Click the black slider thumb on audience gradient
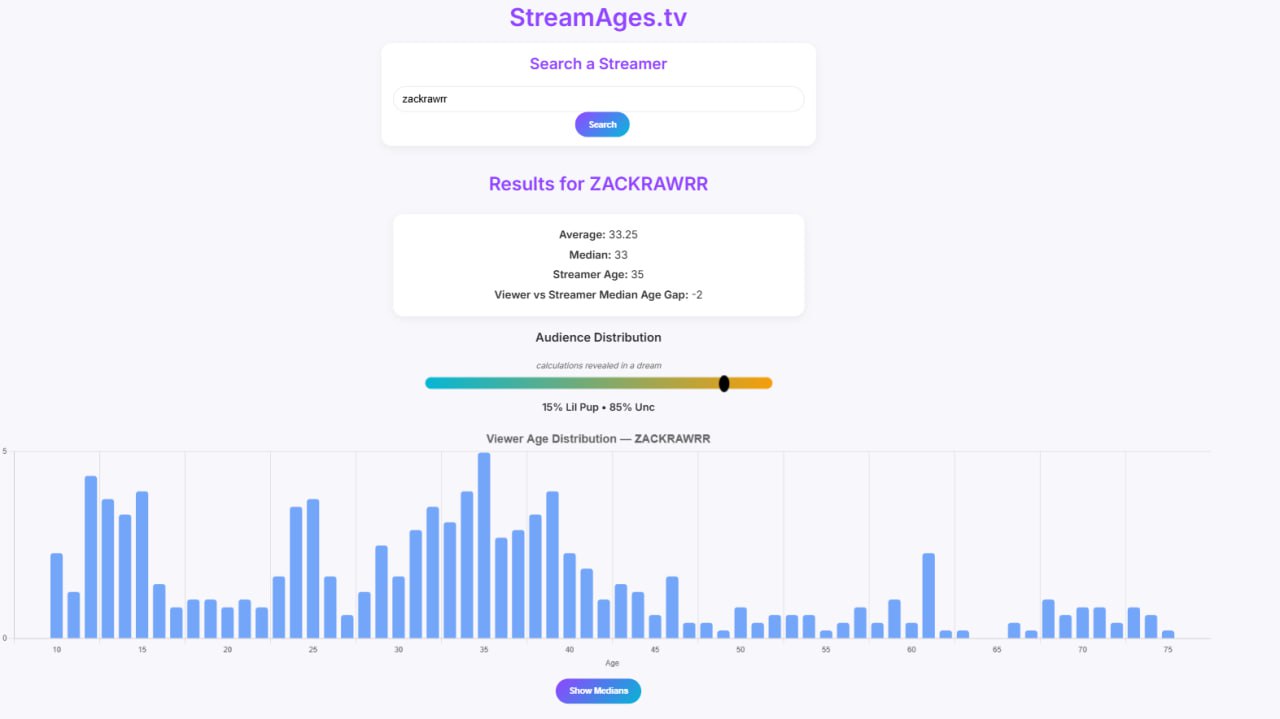This screenshot has height=719, width=1280. tap(724, 383)
